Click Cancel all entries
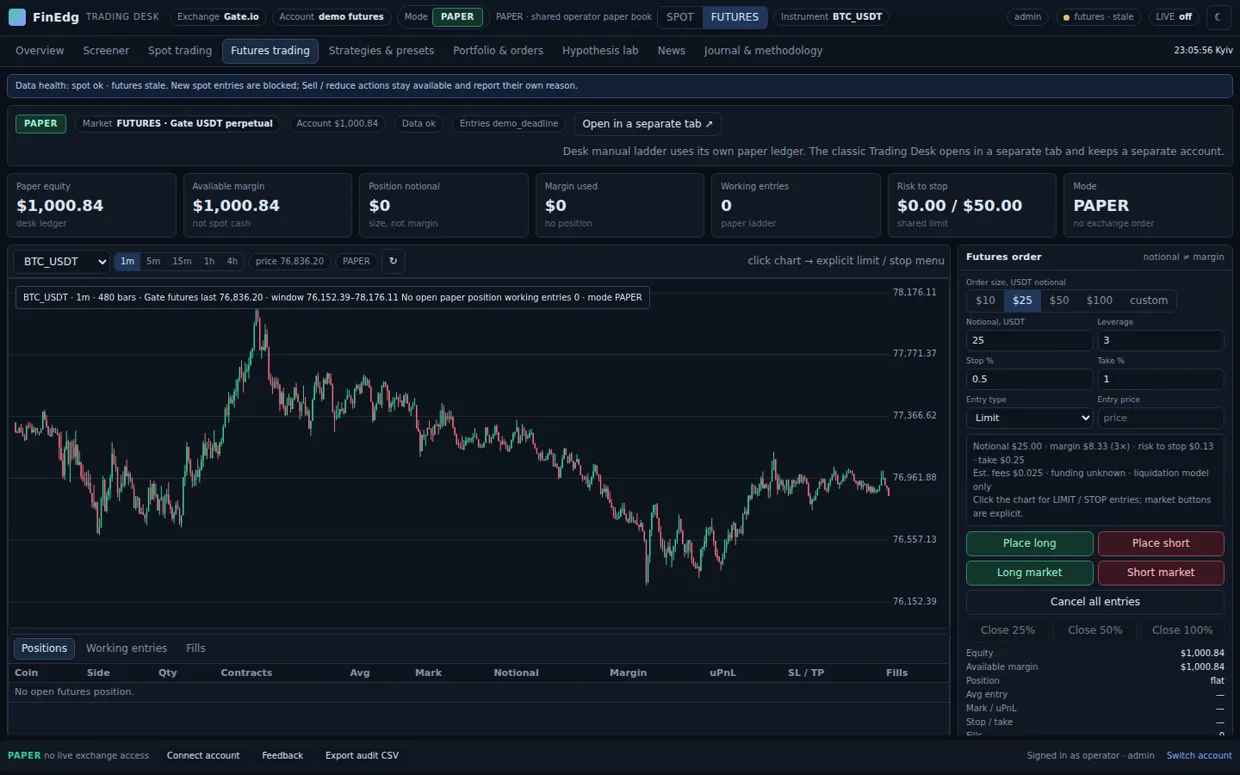This screenshot has width=1240, height=775. coord(1095,601)
